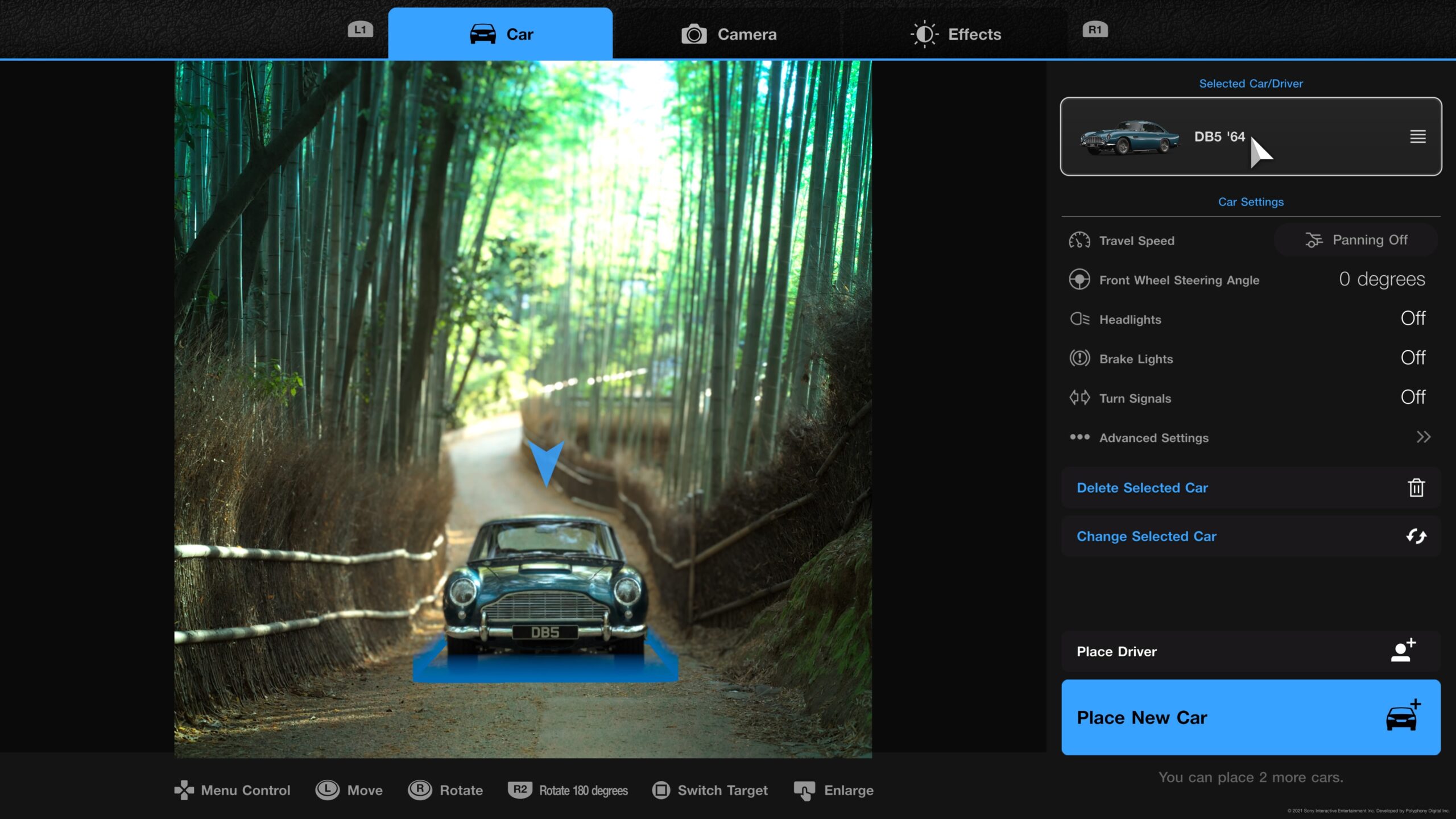Open the Effects tab
Screen dimensions: 1456x819
(955, 34)
